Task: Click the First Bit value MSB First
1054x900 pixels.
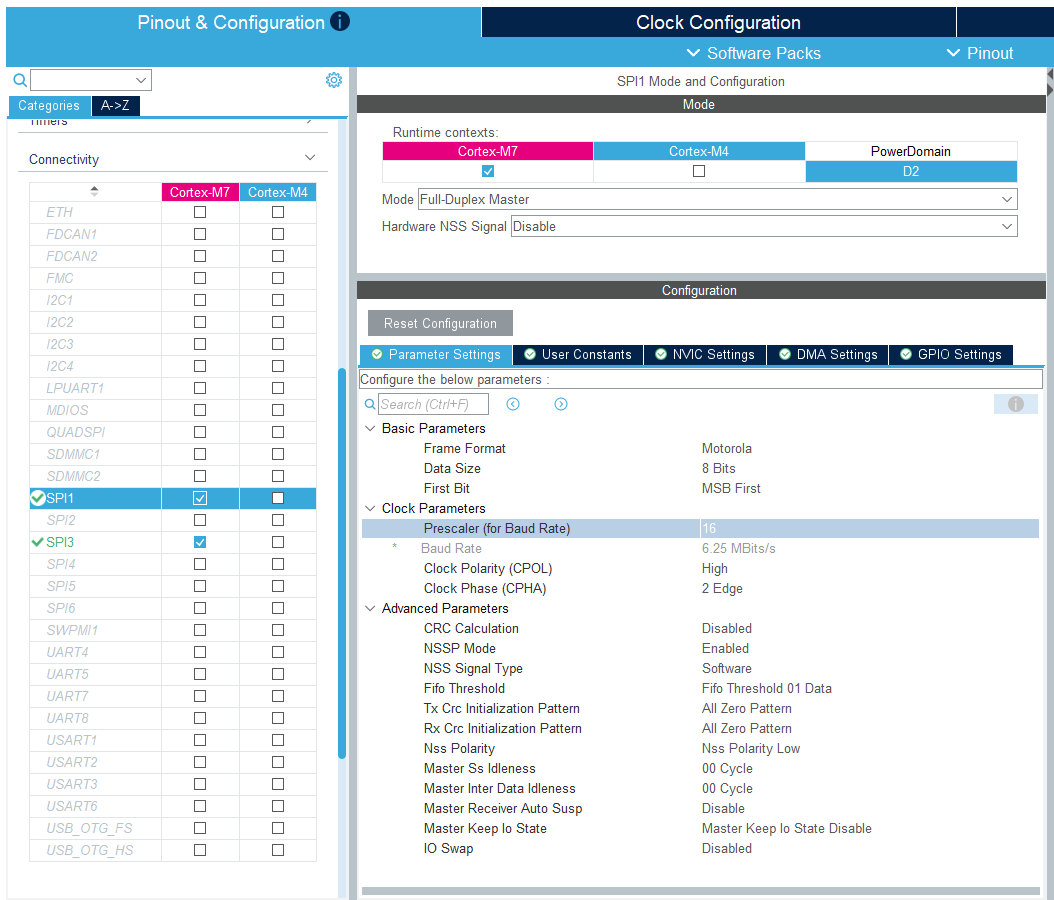Action: click(x=731, y=489)
